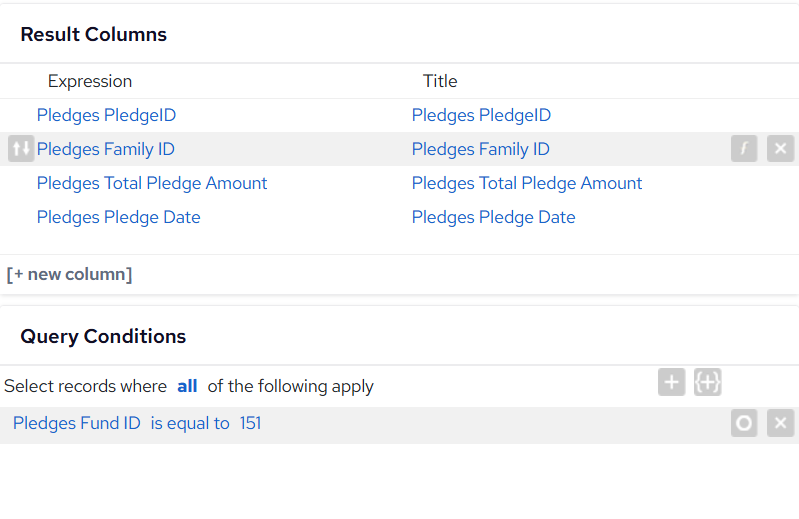
Task: Open the function editor for Pledges Family ID
Action: [x=744, y=149]
